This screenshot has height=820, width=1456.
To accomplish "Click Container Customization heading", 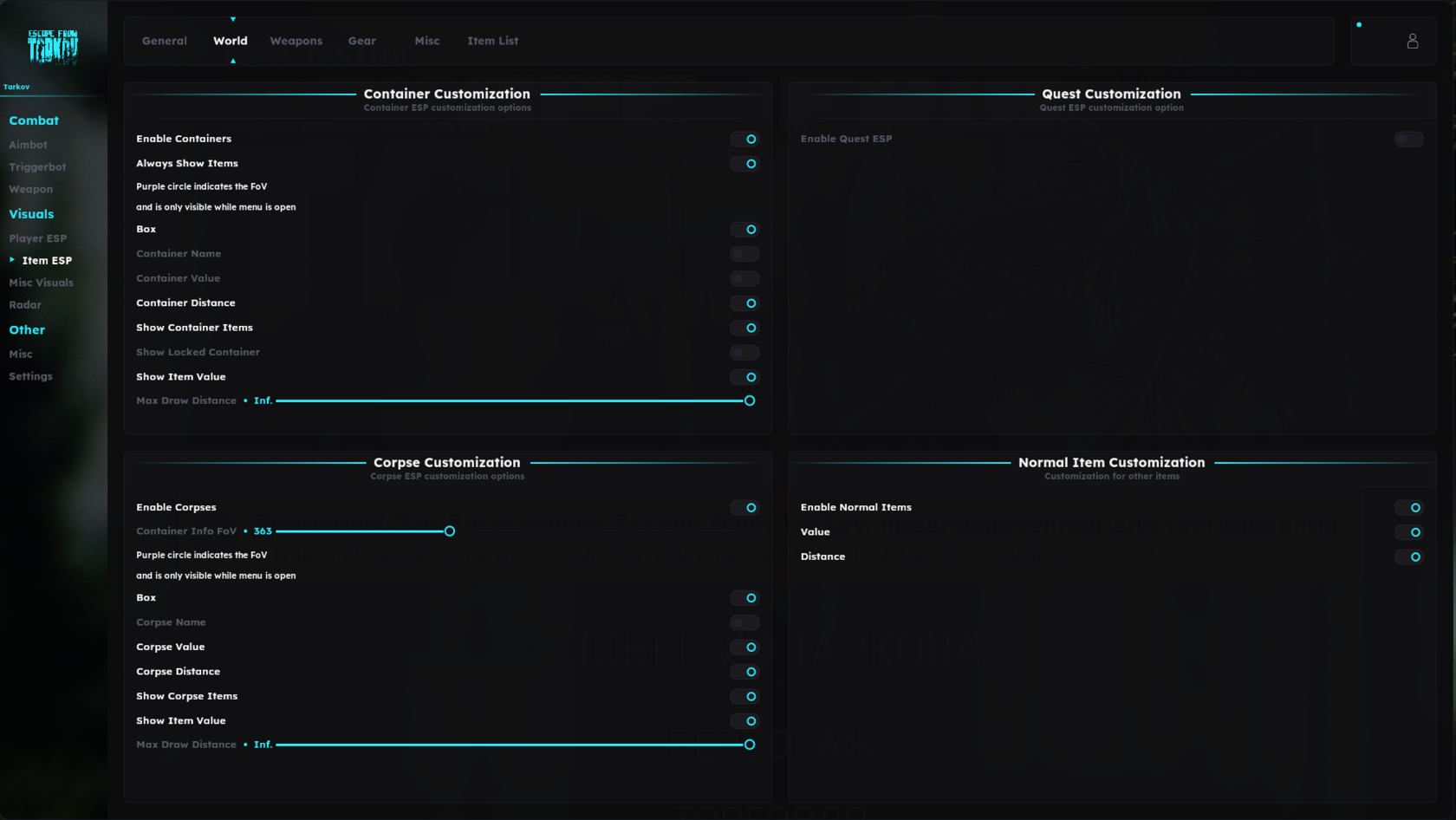I will [447, 94].
